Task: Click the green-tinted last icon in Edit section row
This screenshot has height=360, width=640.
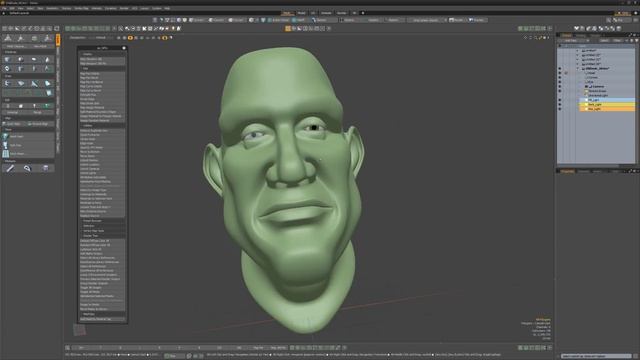Action: (47, 106)
